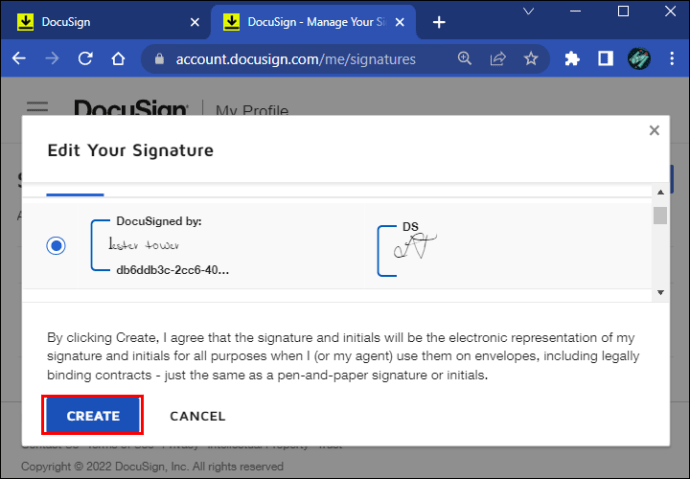Click the DocuSign logo

pos(131,108)
